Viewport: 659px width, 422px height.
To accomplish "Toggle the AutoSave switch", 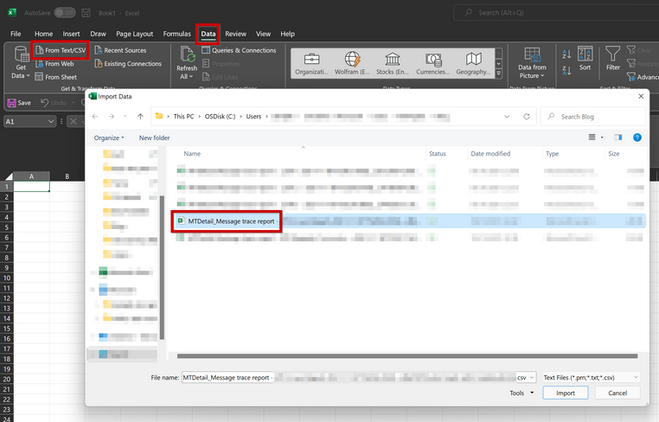I will point(64,13).
